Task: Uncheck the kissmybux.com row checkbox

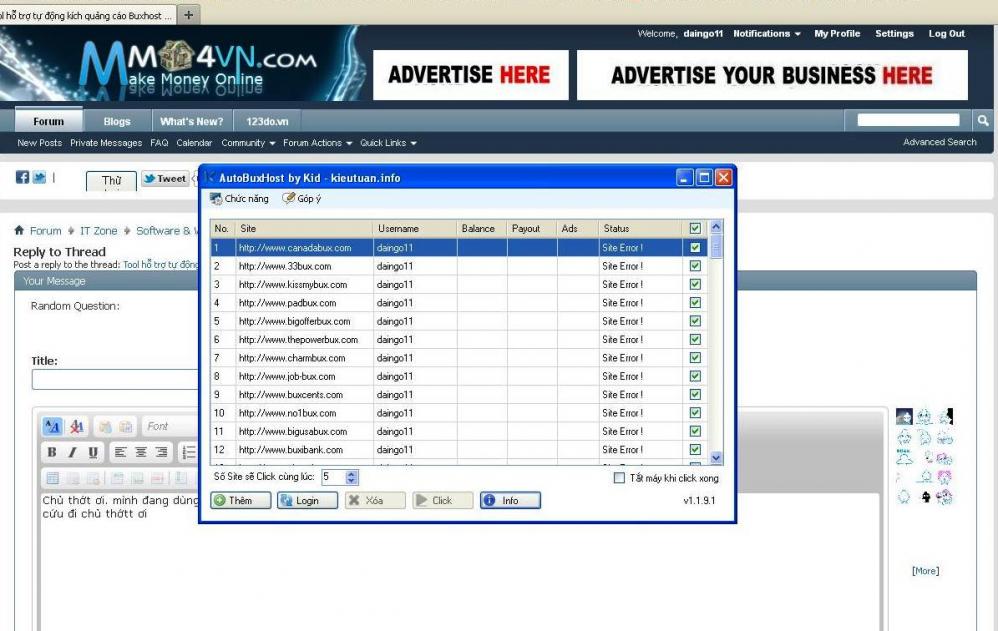Action: 695,285
